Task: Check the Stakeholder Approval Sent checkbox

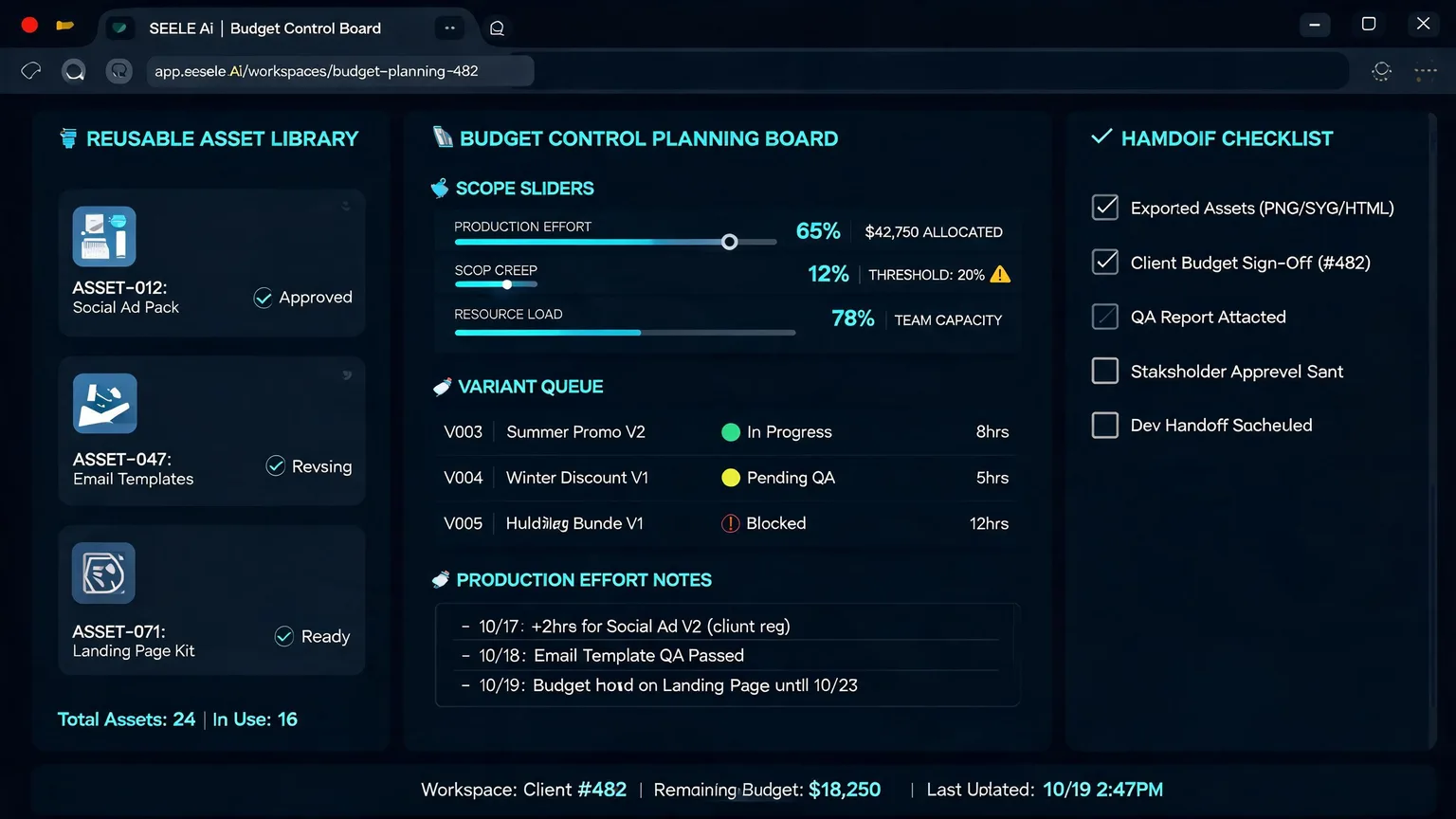Action: 1105,371
